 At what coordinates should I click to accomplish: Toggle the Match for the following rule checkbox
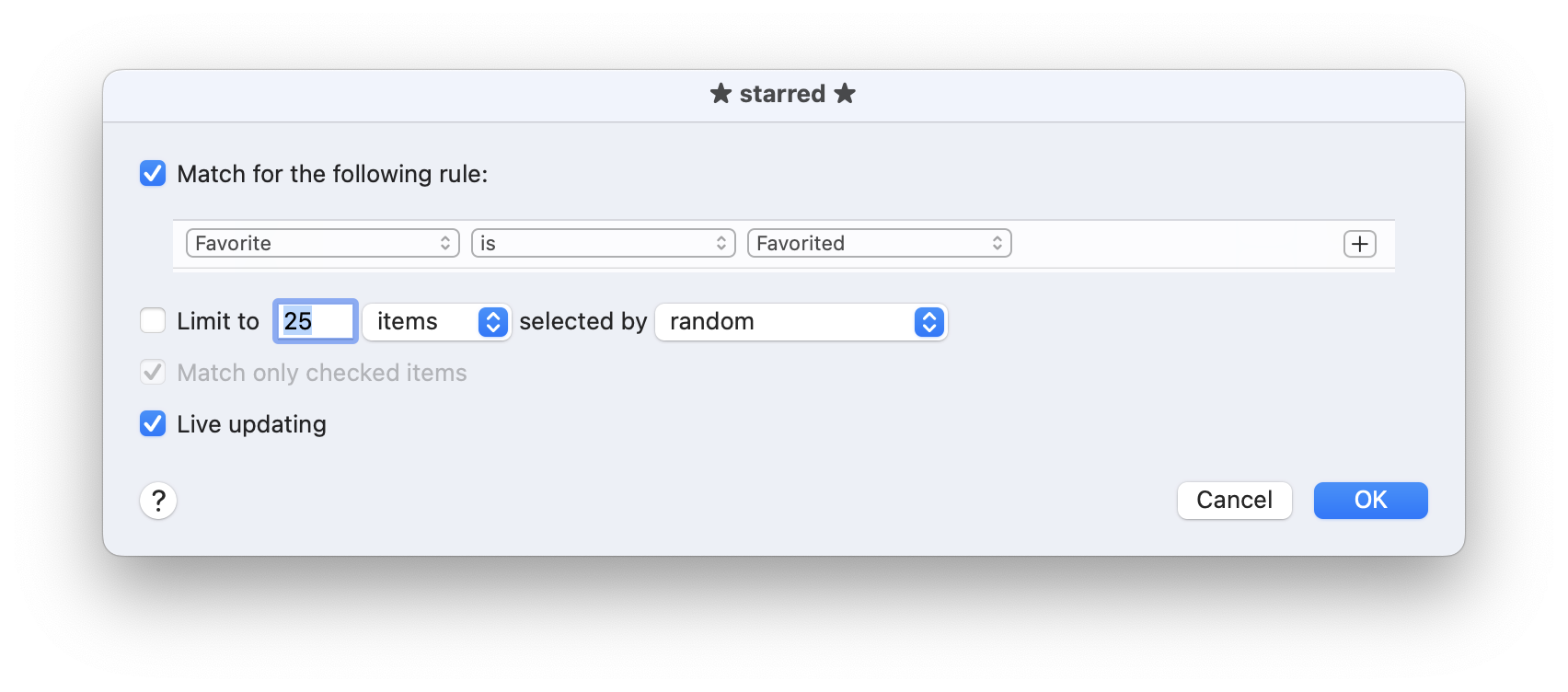click(x=153, y=173)
